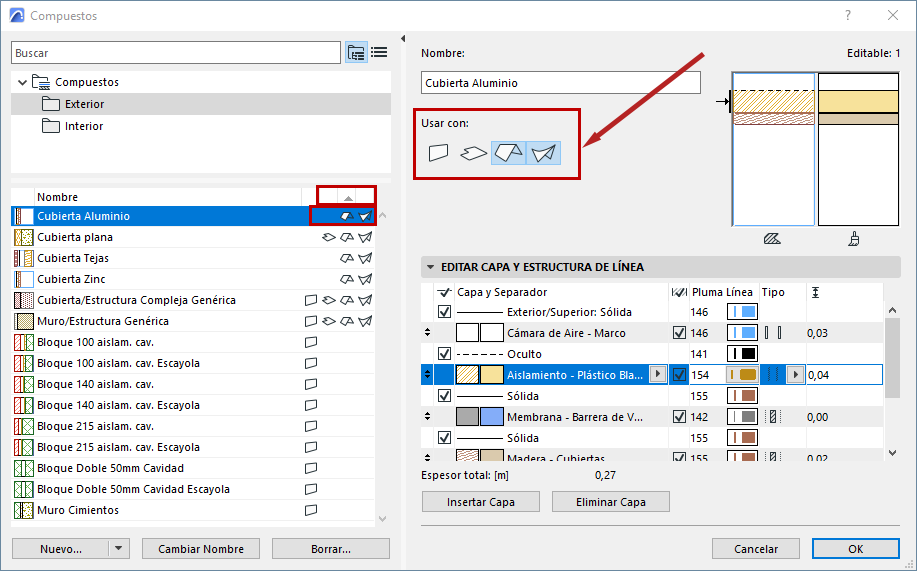Enable the Slab option under Usar con
The width and height of the screenshot is (917, 571).
click(473, 153)
